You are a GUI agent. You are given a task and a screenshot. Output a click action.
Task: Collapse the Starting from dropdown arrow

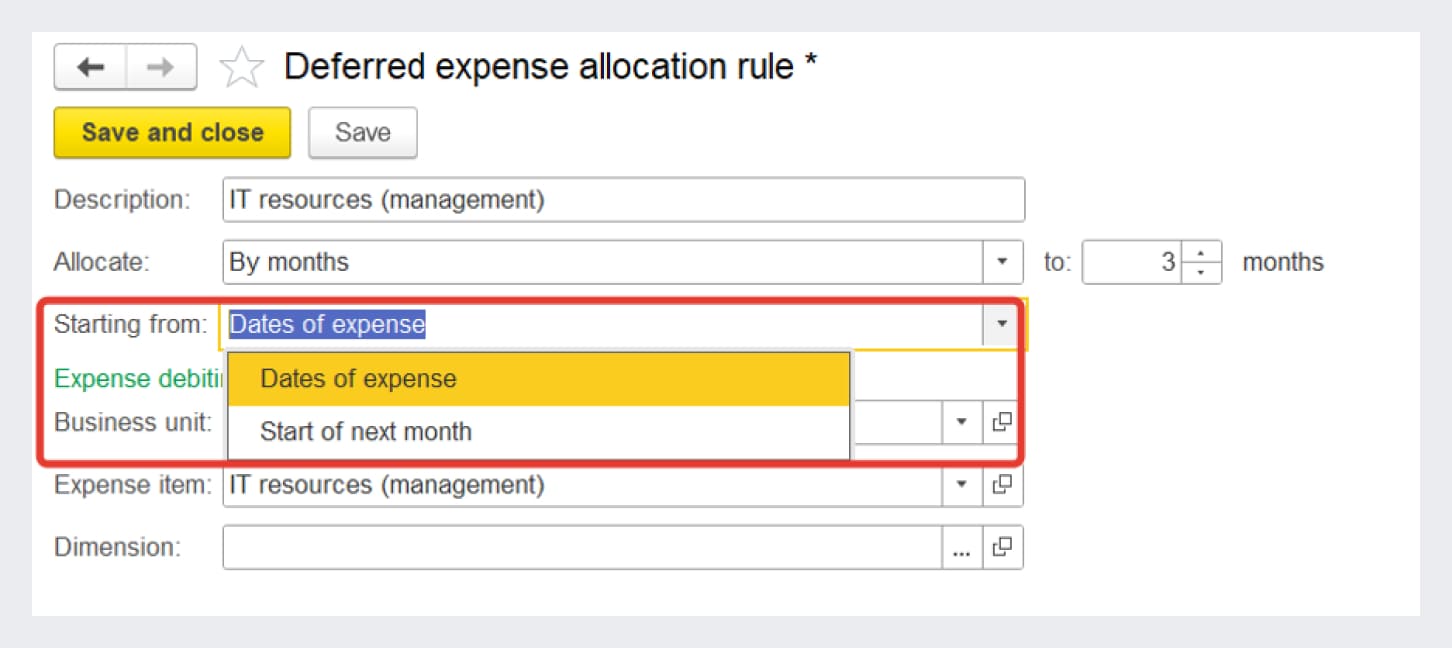point(1001,324)
